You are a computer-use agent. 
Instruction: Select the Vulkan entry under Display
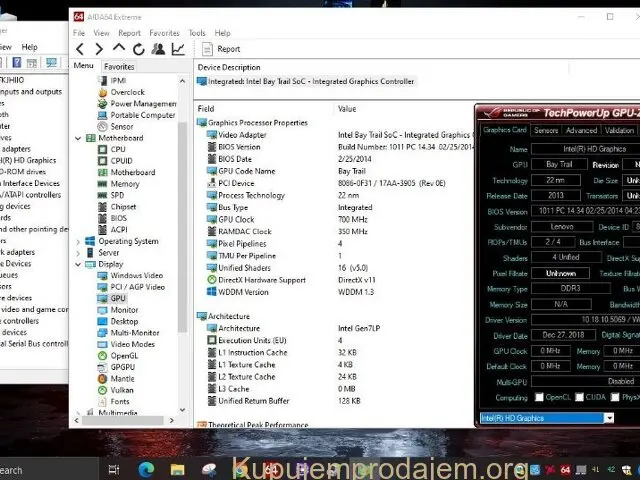[x=123, y=390]
